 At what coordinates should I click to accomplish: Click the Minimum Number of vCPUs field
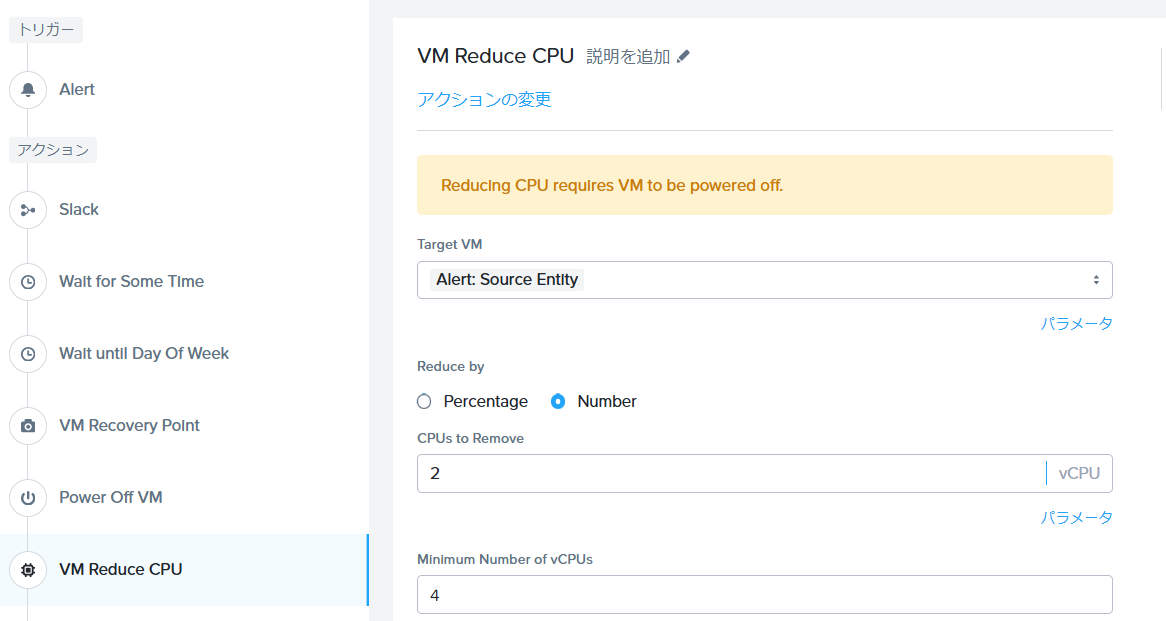(764, 595)
